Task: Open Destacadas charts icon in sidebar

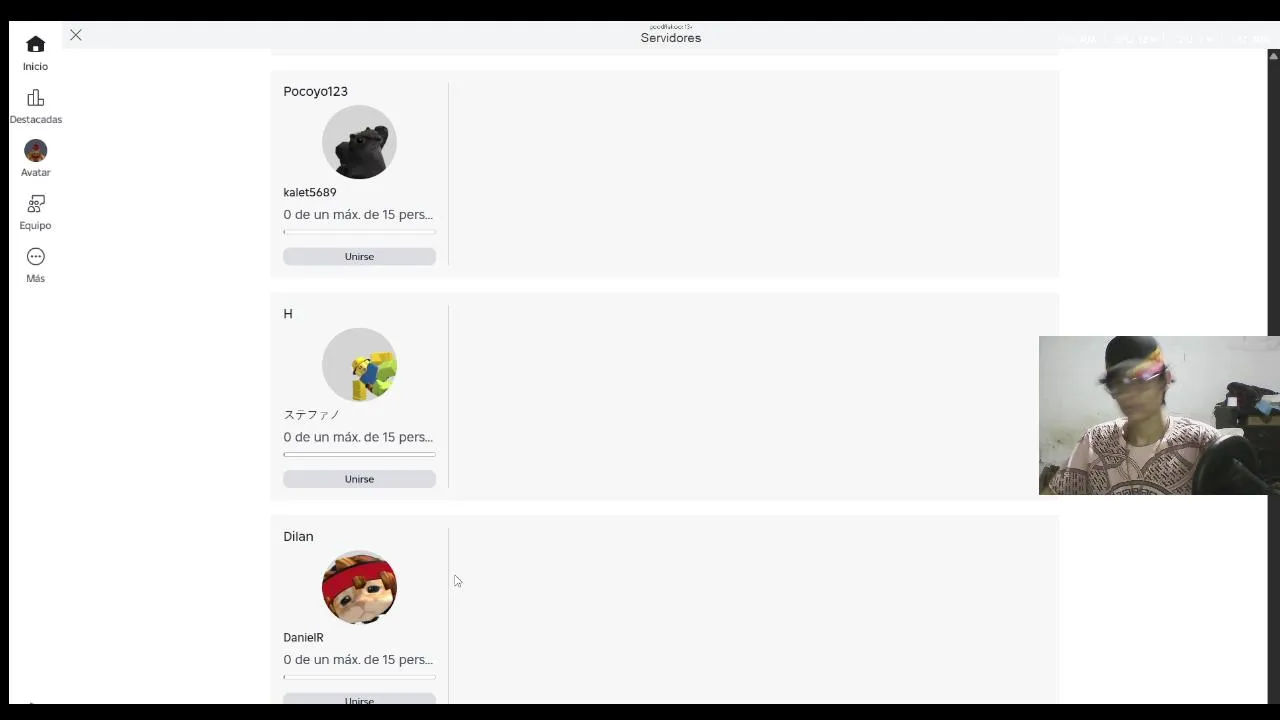Action: [36, 98]
